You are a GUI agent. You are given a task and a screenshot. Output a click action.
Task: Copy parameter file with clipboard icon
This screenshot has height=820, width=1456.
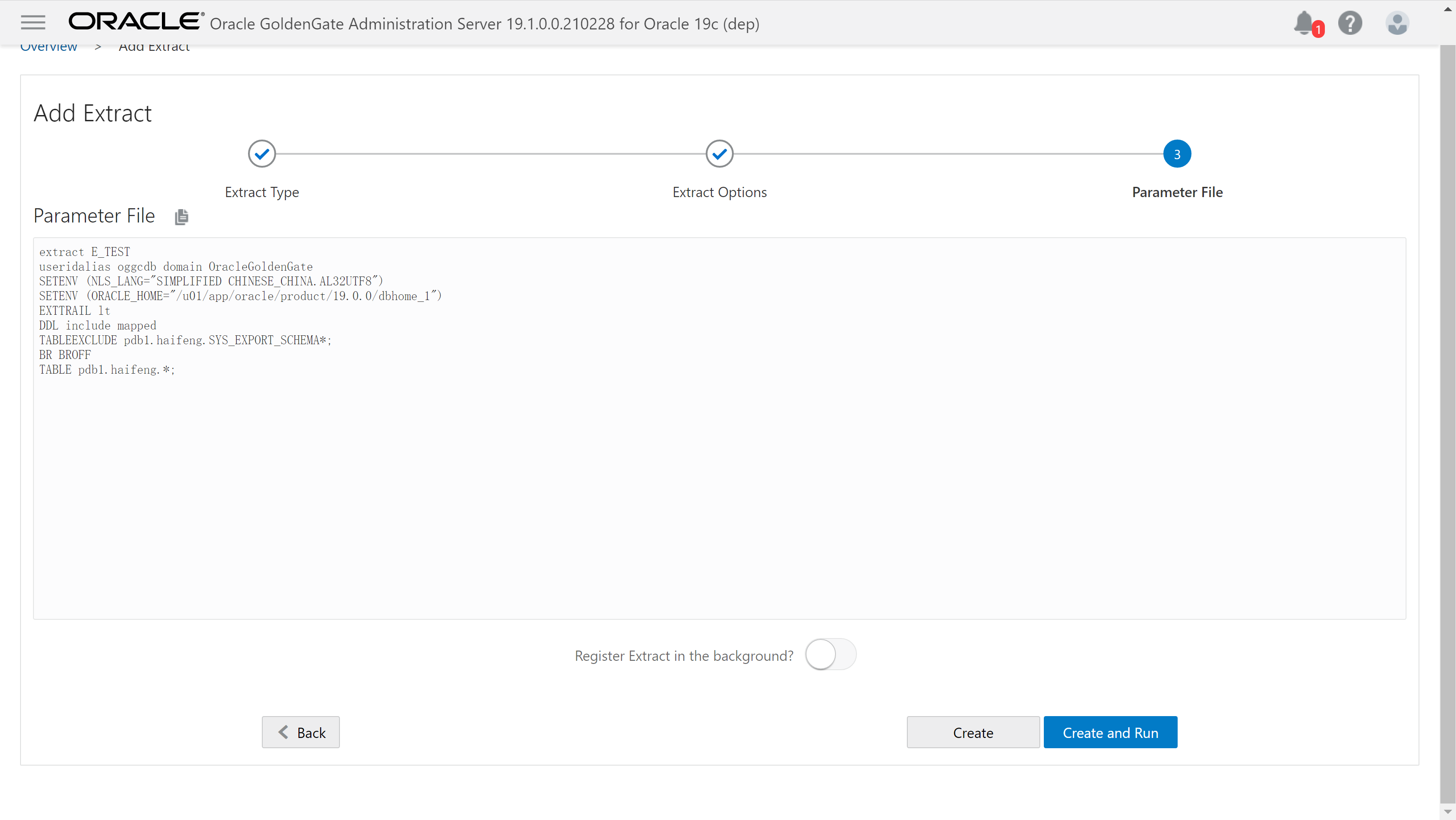point(182,216)
